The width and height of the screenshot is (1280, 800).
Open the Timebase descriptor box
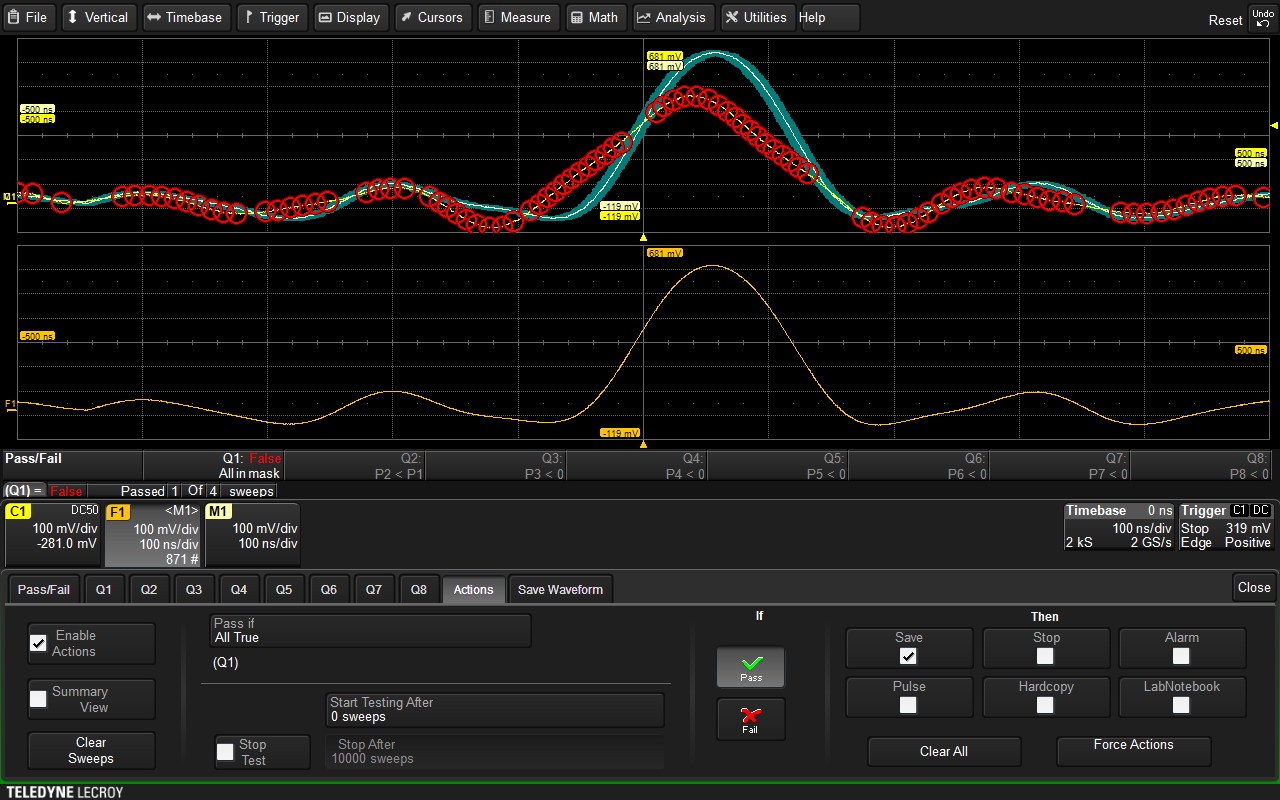[1119, 526]
